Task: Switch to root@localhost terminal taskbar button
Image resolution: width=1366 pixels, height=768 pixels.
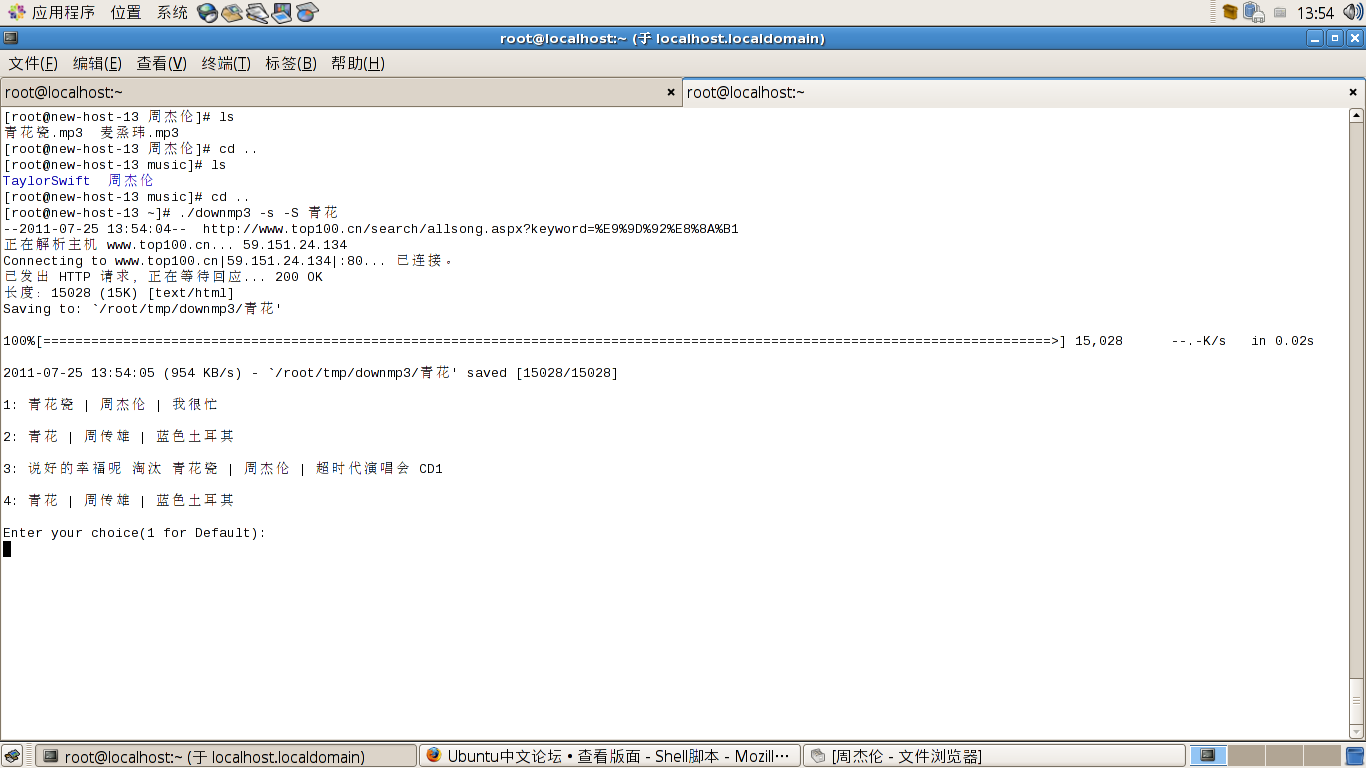Action: pyautogui.click(x=226, y=756)
